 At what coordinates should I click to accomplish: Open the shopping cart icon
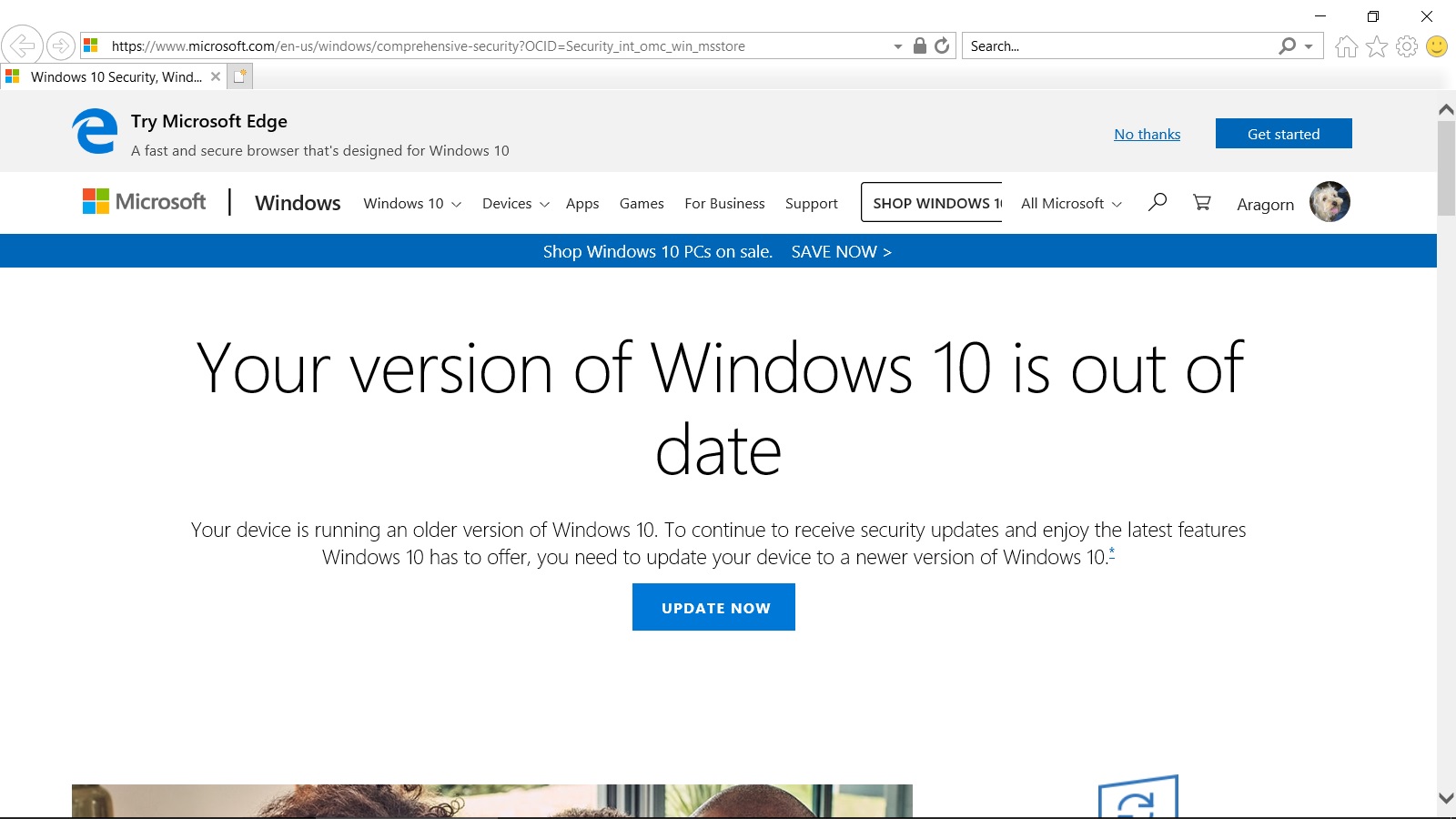pos(1202,202)
